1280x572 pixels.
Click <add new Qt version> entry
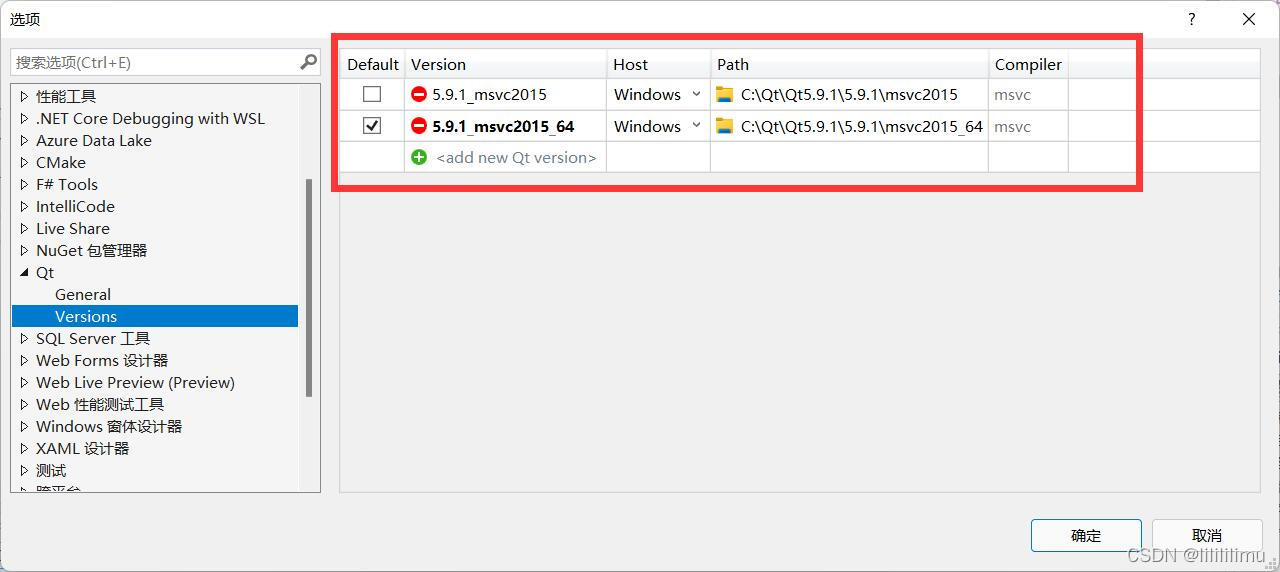tap(516, 157)
